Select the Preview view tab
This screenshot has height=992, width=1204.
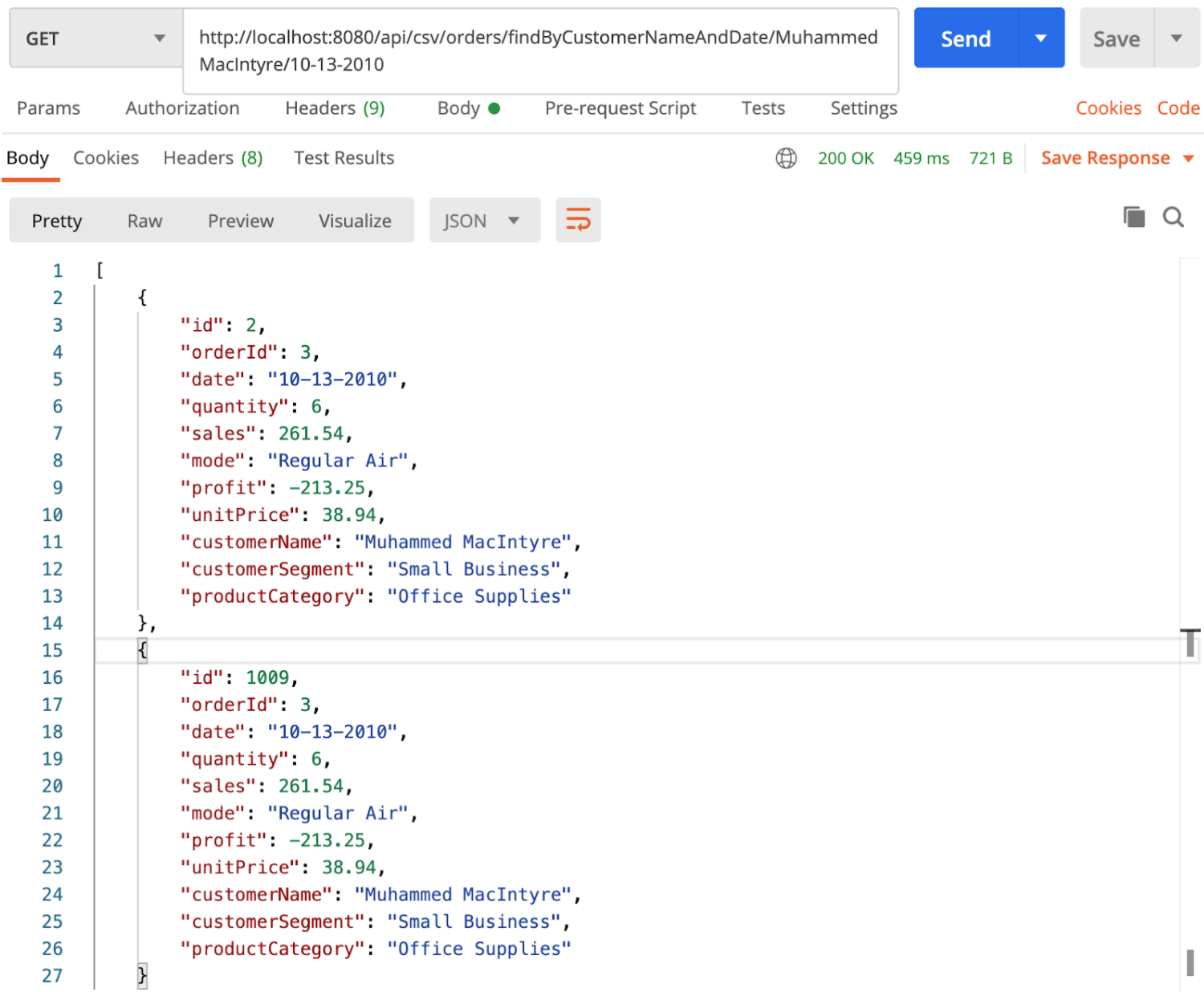point(241,221)
